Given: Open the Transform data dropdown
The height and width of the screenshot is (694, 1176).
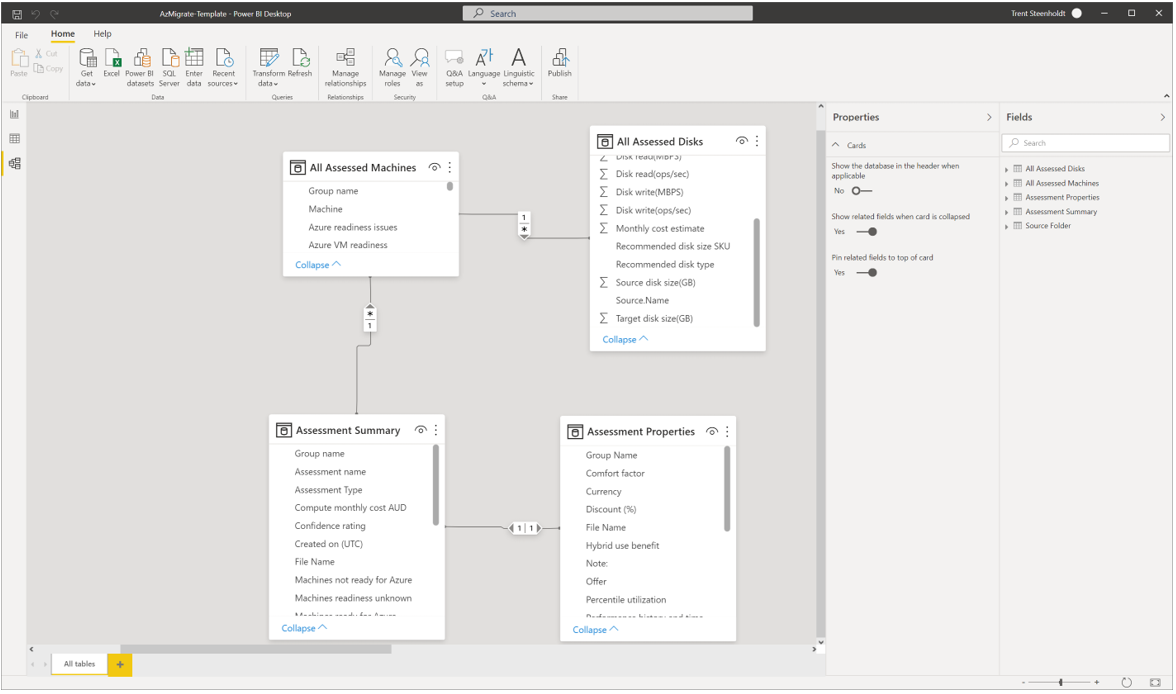Looking at the screenshot, I should [x=268, y=68].
